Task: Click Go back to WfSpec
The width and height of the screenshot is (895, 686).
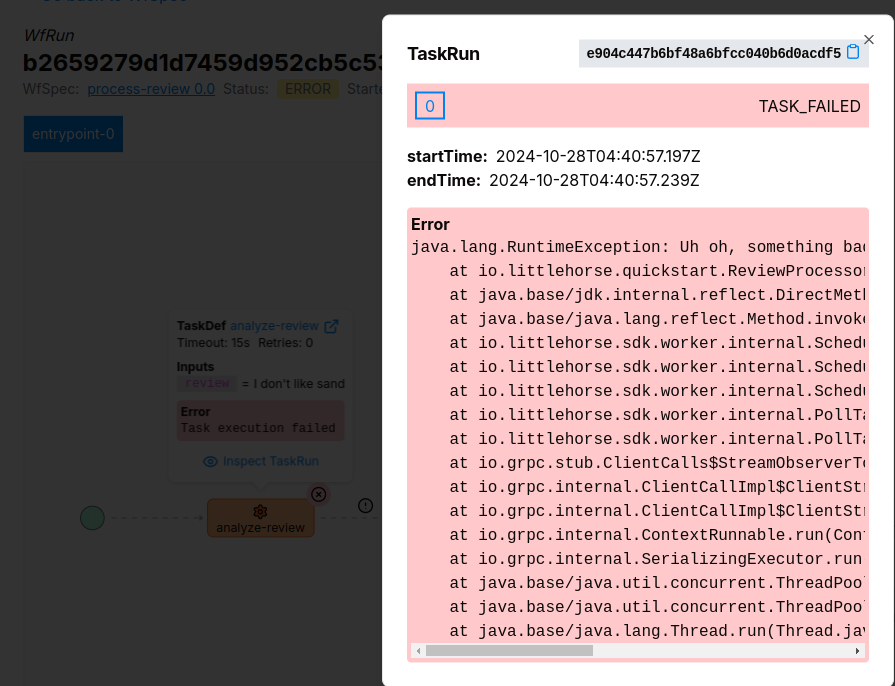Action: 113,2
